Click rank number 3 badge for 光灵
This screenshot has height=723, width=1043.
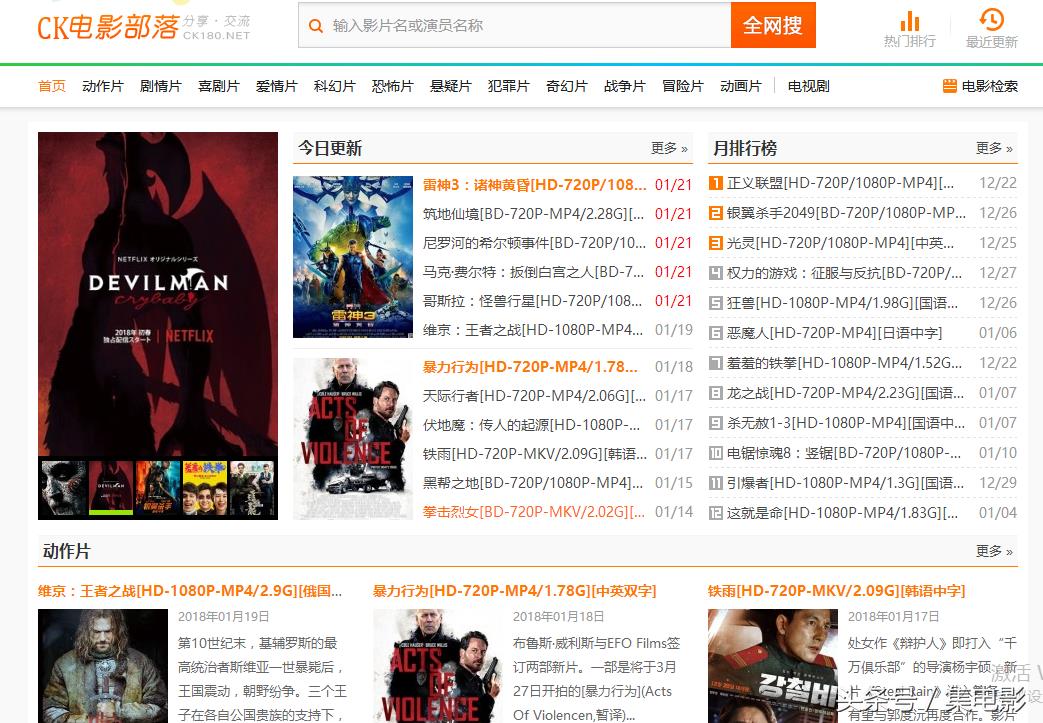pyautogui.click(x=716, y=243)
